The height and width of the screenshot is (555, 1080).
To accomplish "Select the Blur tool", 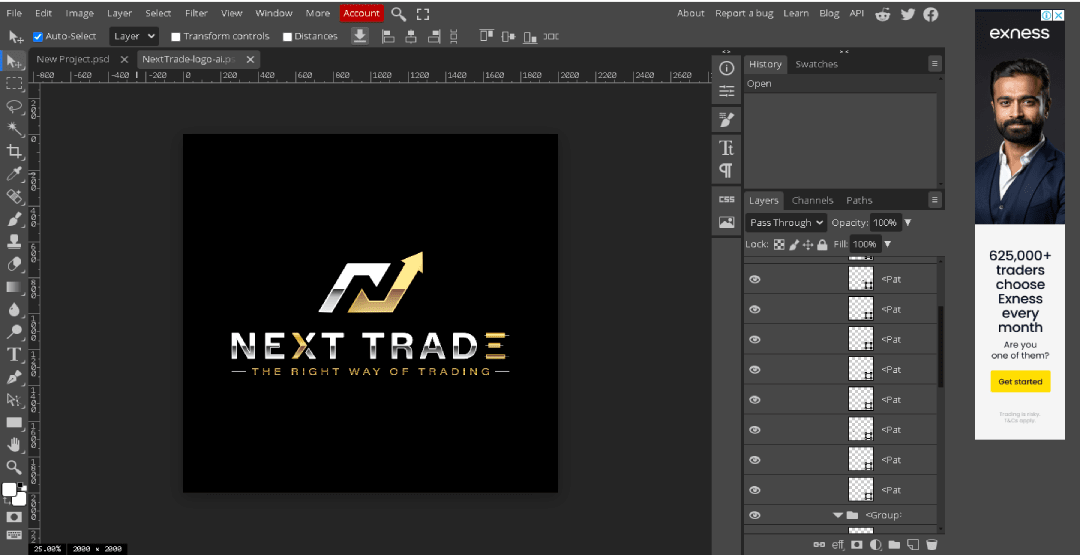I will [14, 310].
